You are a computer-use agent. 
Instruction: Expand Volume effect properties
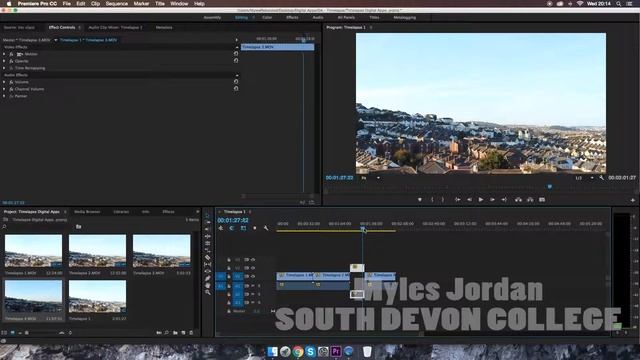4,82
